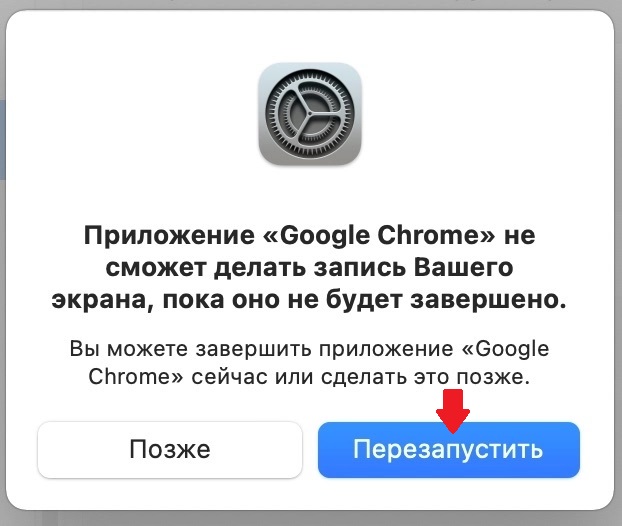Screen dimensions: 622x526
Task: Click the System Preferences gear icon
Action: coord(310,114)
